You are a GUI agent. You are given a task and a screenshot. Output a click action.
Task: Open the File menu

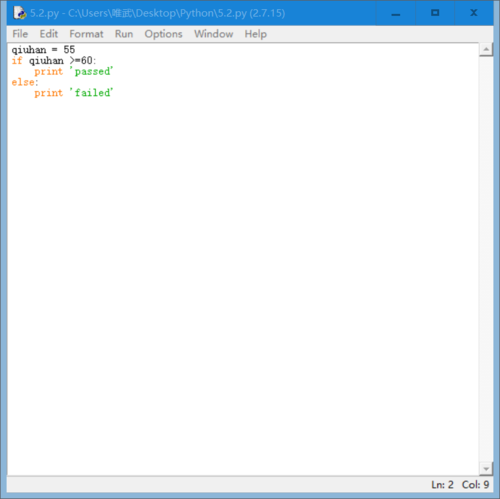point(20,34)
